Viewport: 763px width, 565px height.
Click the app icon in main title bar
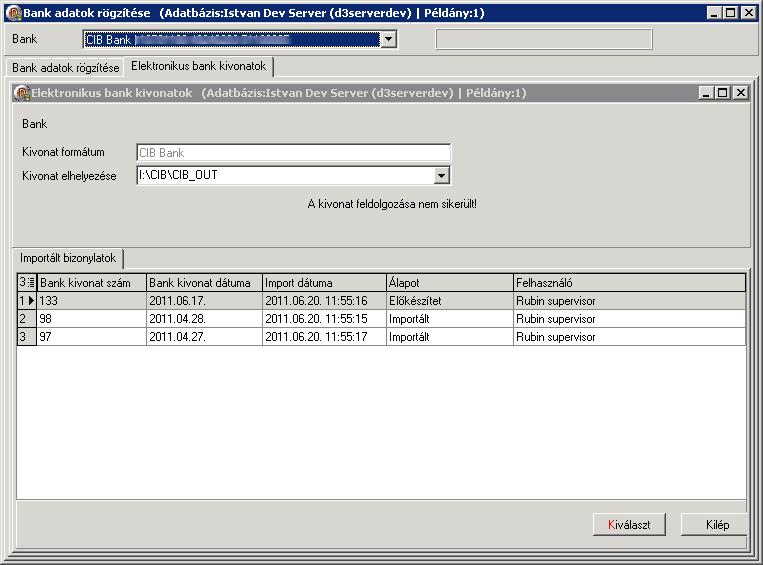coord(15,13)
